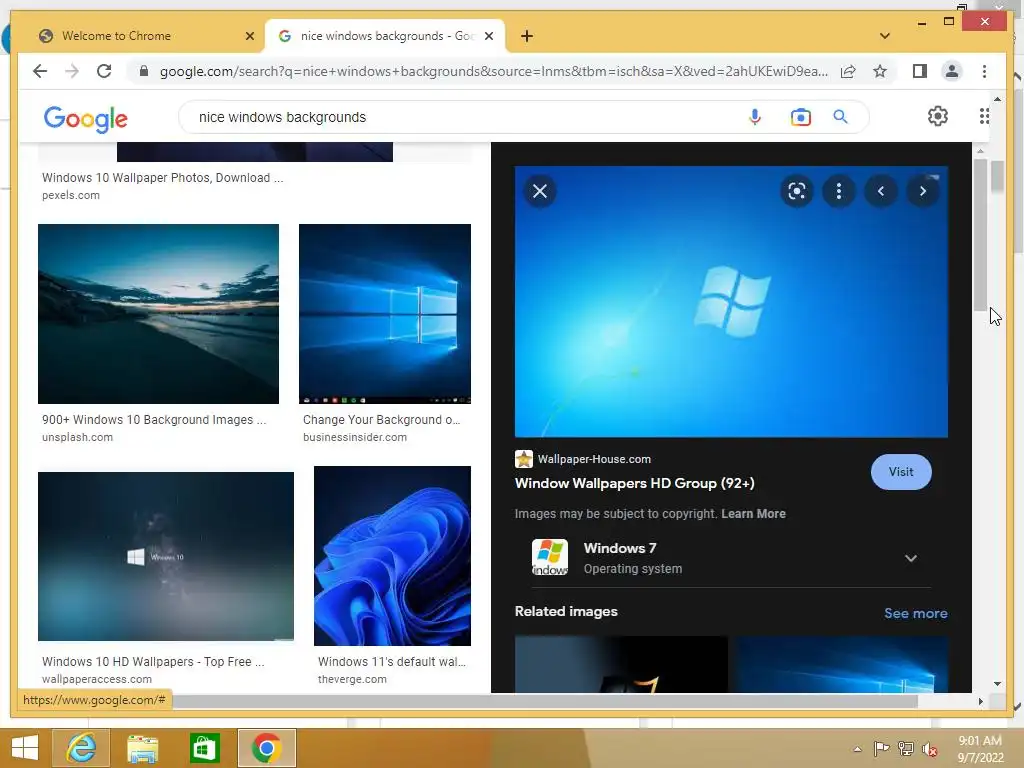Show previous image in preview
Image resolution: width=1024 pixels, height=768 pixels.
pyautogui.click(x=880, y=191)
